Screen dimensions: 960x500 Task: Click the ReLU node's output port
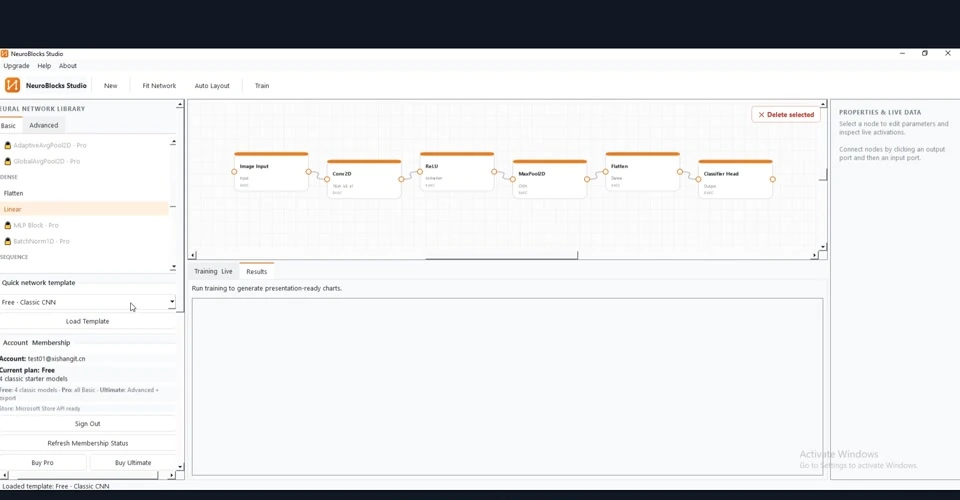494,172
